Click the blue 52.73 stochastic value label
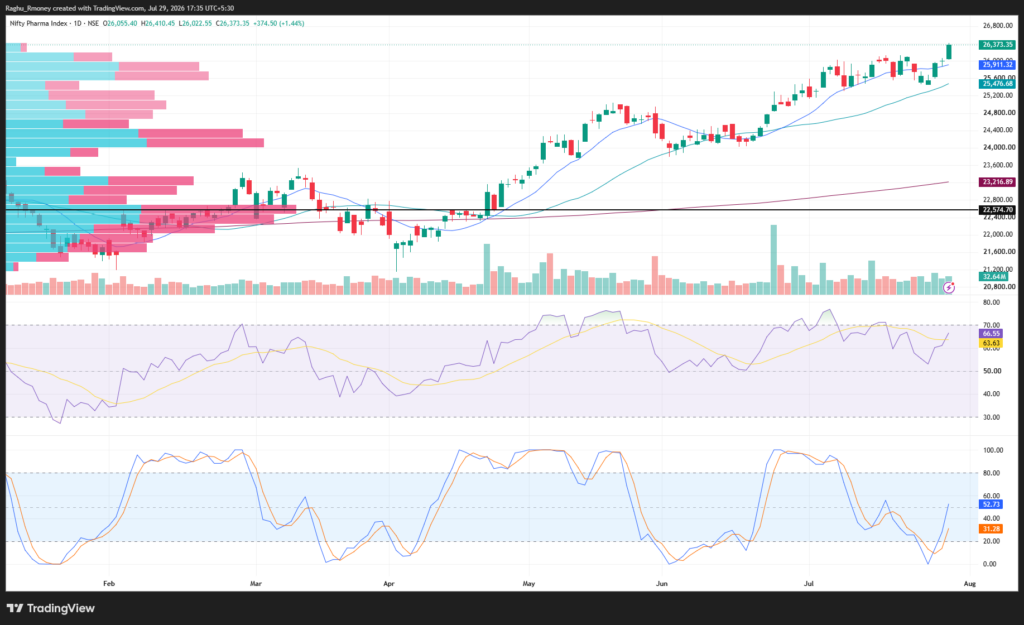The height and width of the screenshot is (625, 1024). [x=991, y=504]
